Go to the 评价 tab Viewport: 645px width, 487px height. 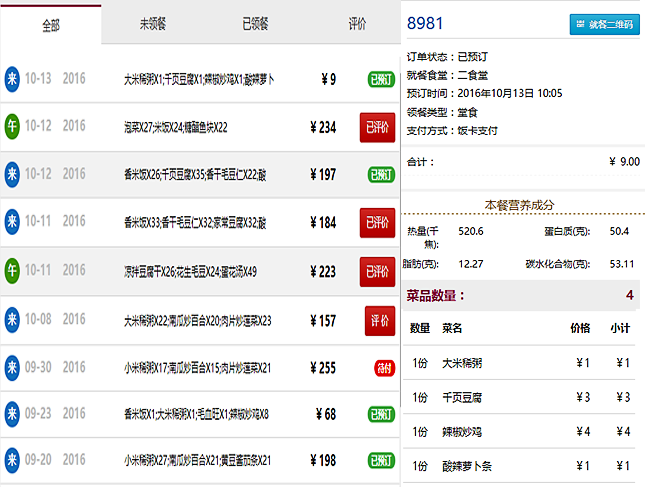point(356,25)
